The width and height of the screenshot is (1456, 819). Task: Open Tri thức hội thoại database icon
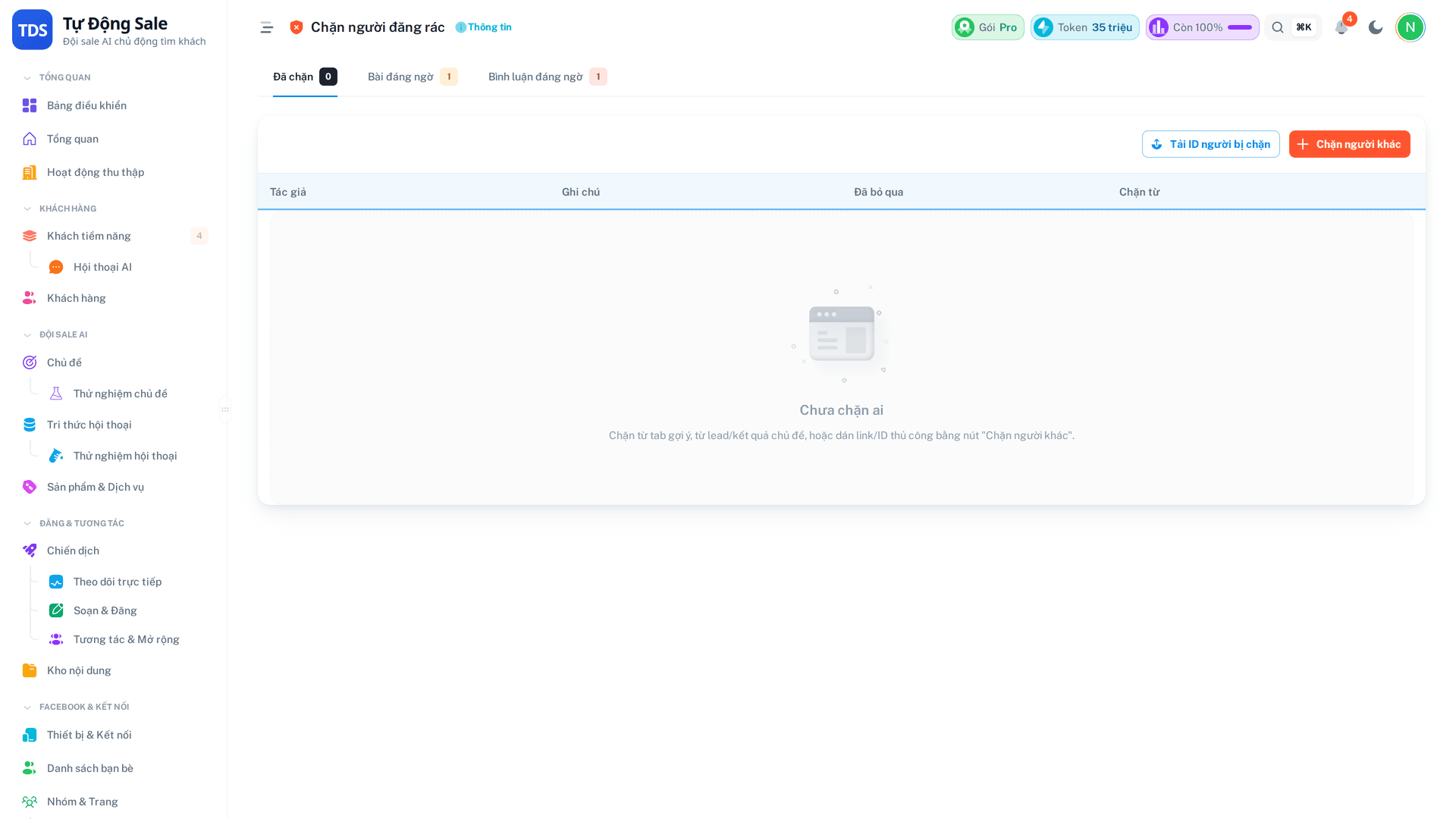pyautogui.click(x=30, y=425)
